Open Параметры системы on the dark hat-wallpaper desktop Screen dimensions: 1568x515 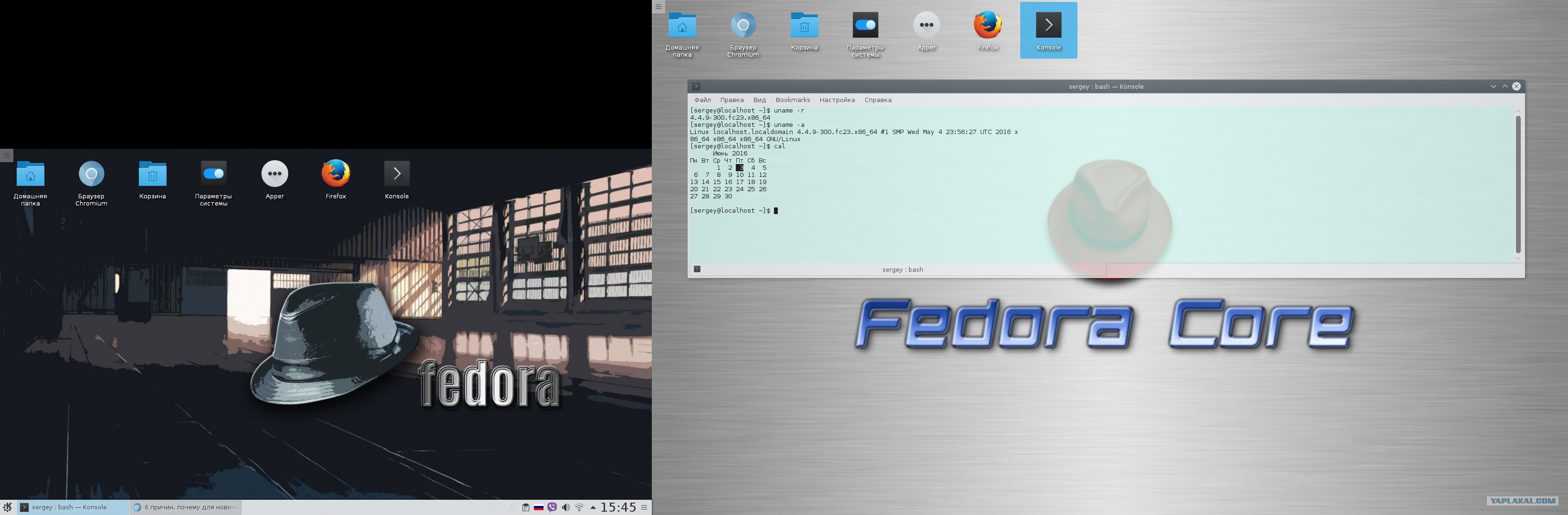coord(214,183)
